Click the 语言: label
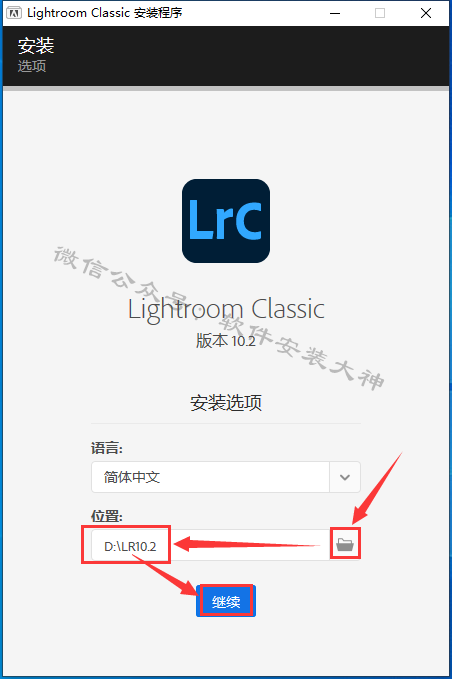452x679 pixels. pyautogui.click(x=107, y=448)
